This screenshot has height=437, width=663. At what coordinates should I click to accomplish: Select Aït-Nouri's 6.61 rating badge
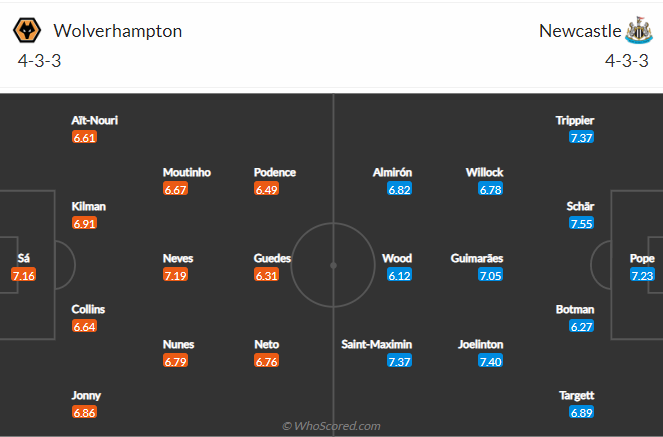tap(85, 137)
